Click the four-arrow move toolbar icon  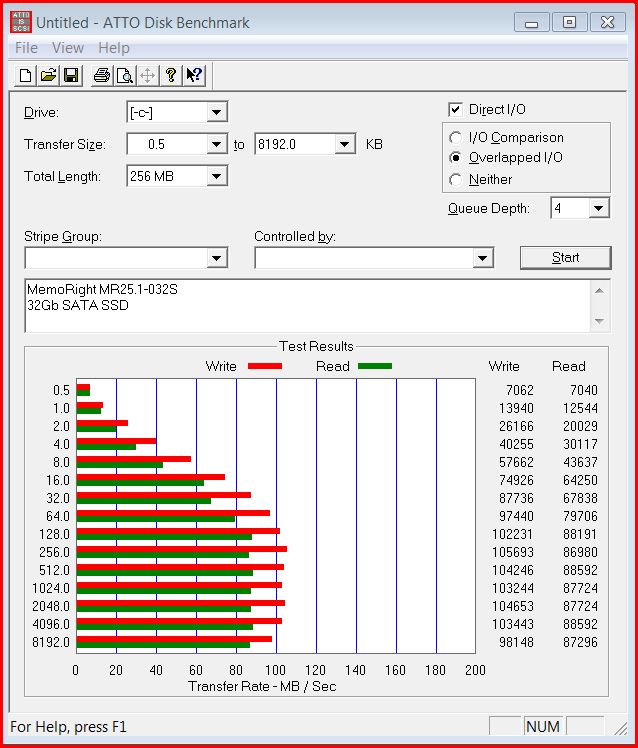[x=147, y=75]
